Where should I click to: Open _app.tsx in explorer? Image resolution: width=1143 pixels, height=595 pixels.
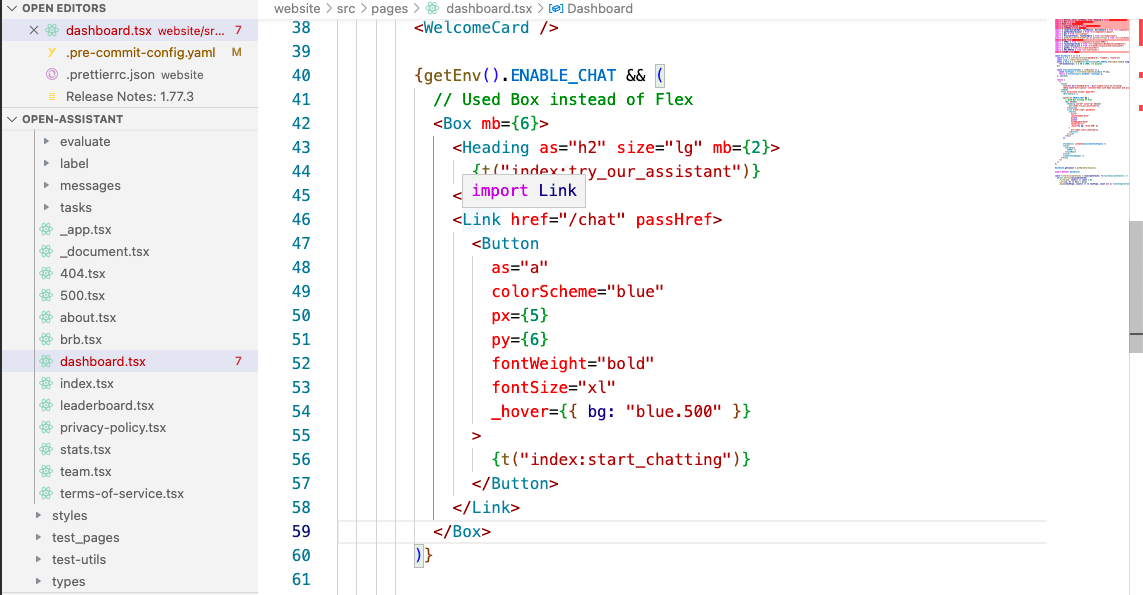click(x=85, y=230)
